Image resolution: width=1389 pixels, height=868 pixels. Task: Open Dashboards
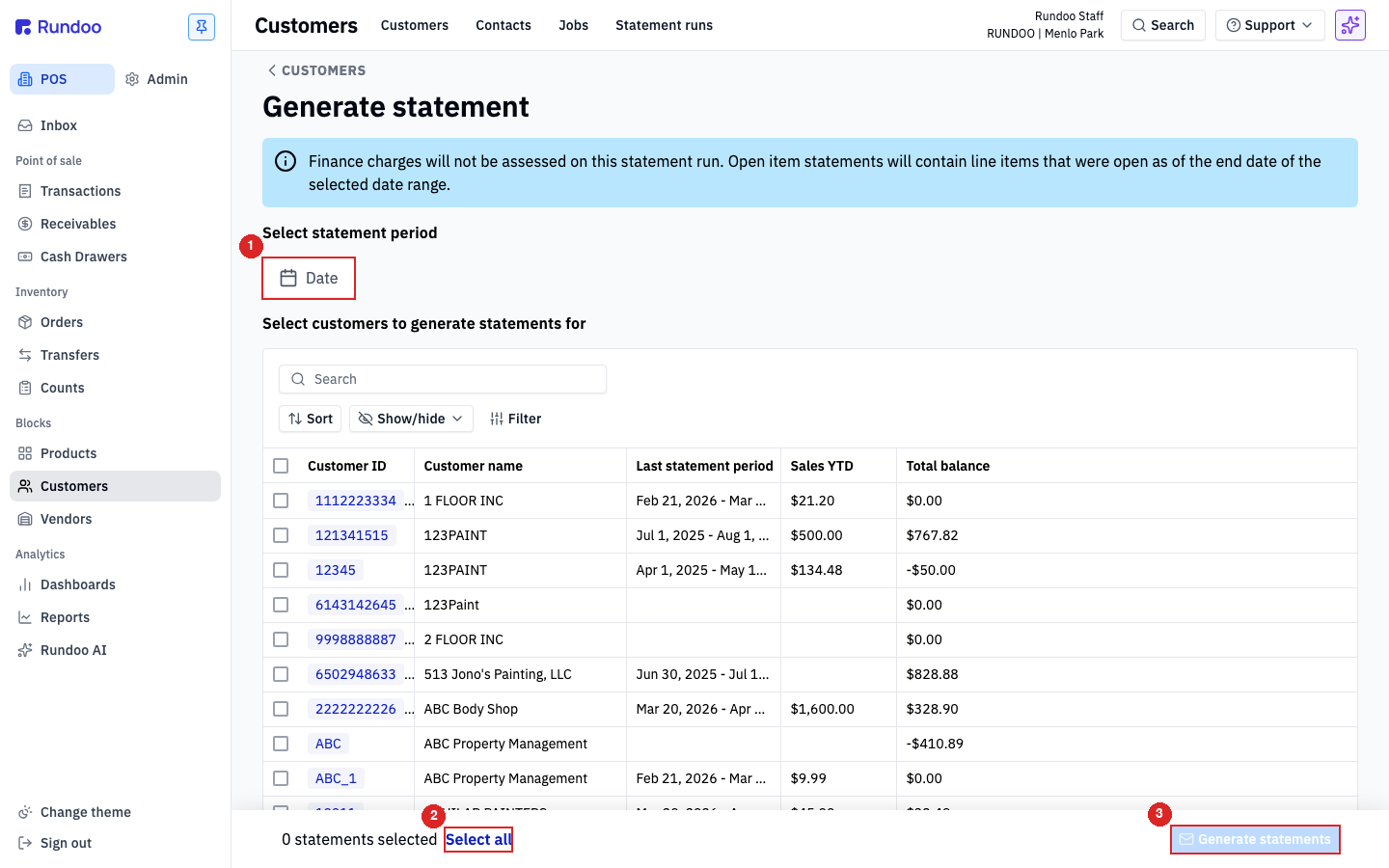[x=115, y=584]
